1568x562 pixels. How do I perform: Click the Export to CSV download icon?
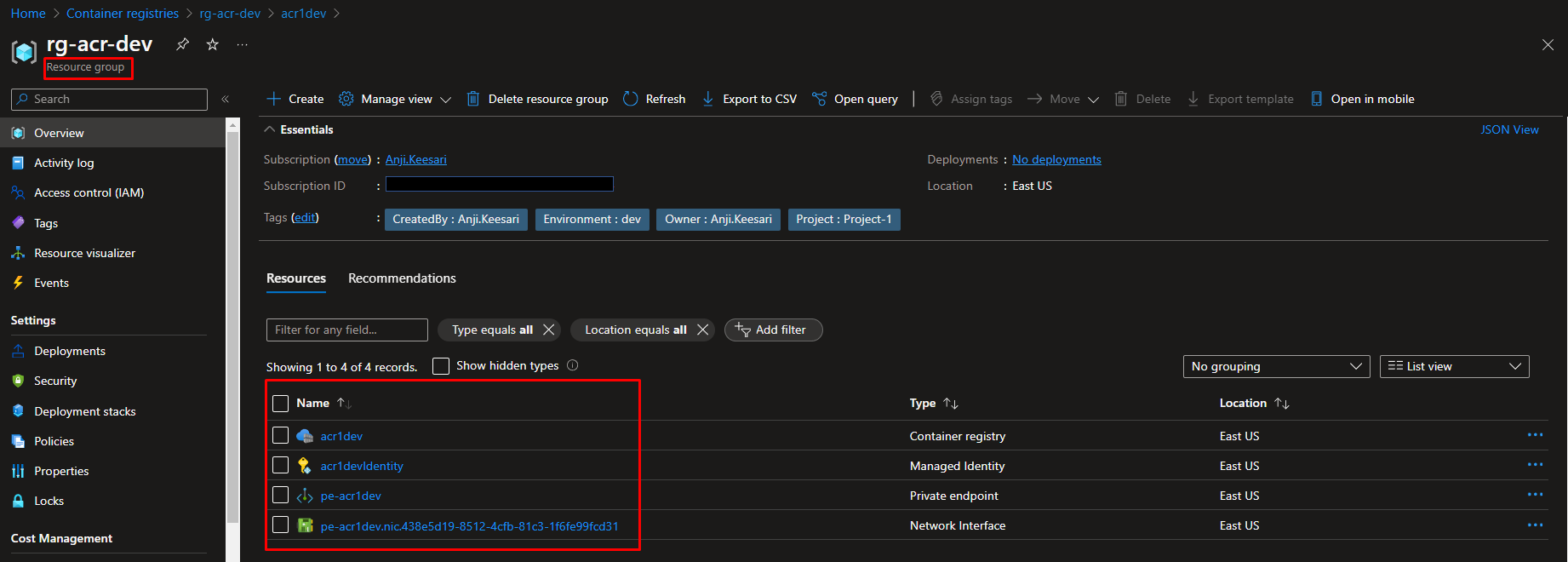tap(708, 99)
